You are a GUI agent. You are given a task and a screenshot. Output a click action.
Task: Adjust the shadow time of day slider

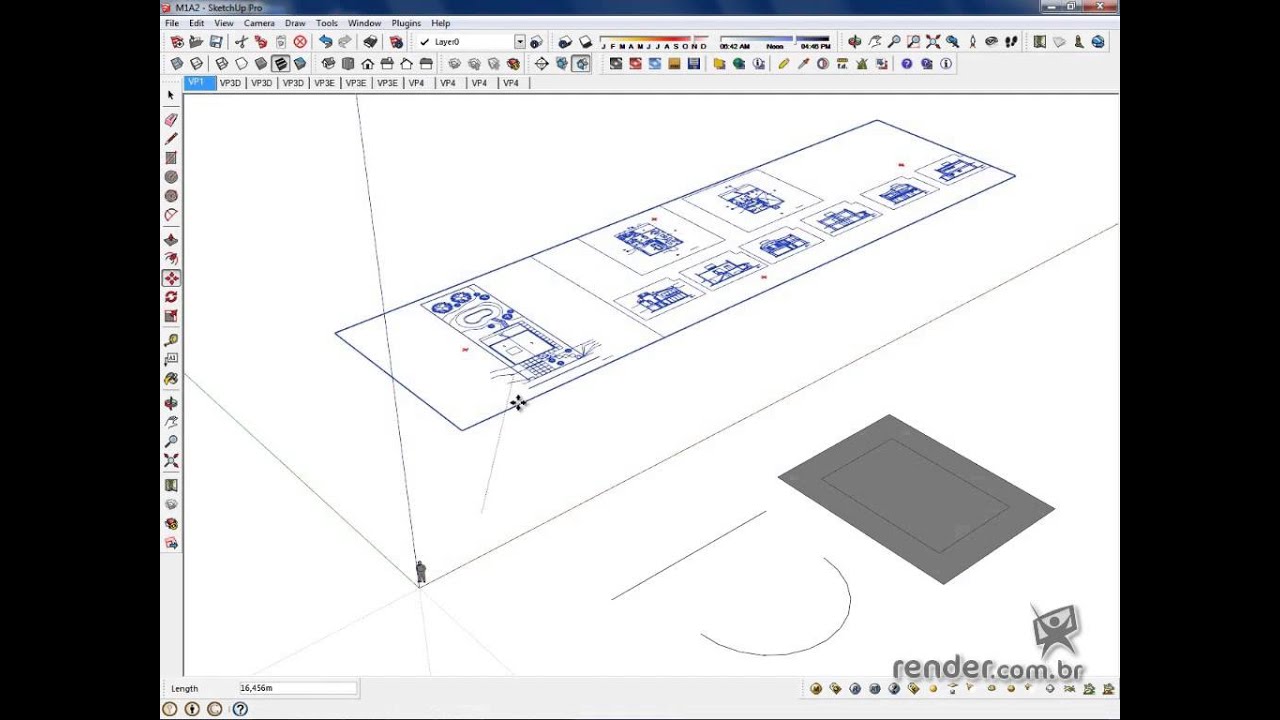coord(775,42)
